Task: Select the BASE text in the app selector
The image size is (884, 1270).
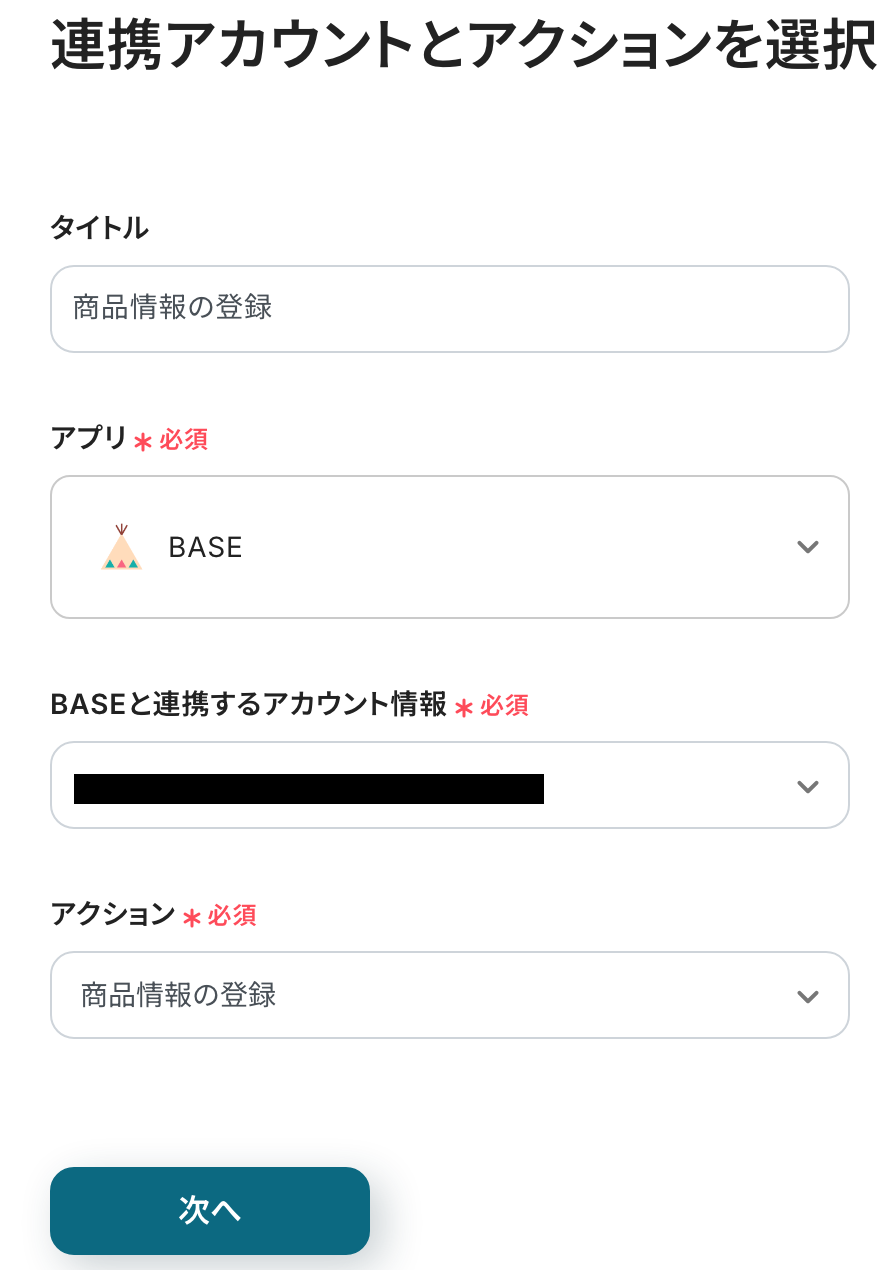Action: pyautogui.click(x=206, y=548)
